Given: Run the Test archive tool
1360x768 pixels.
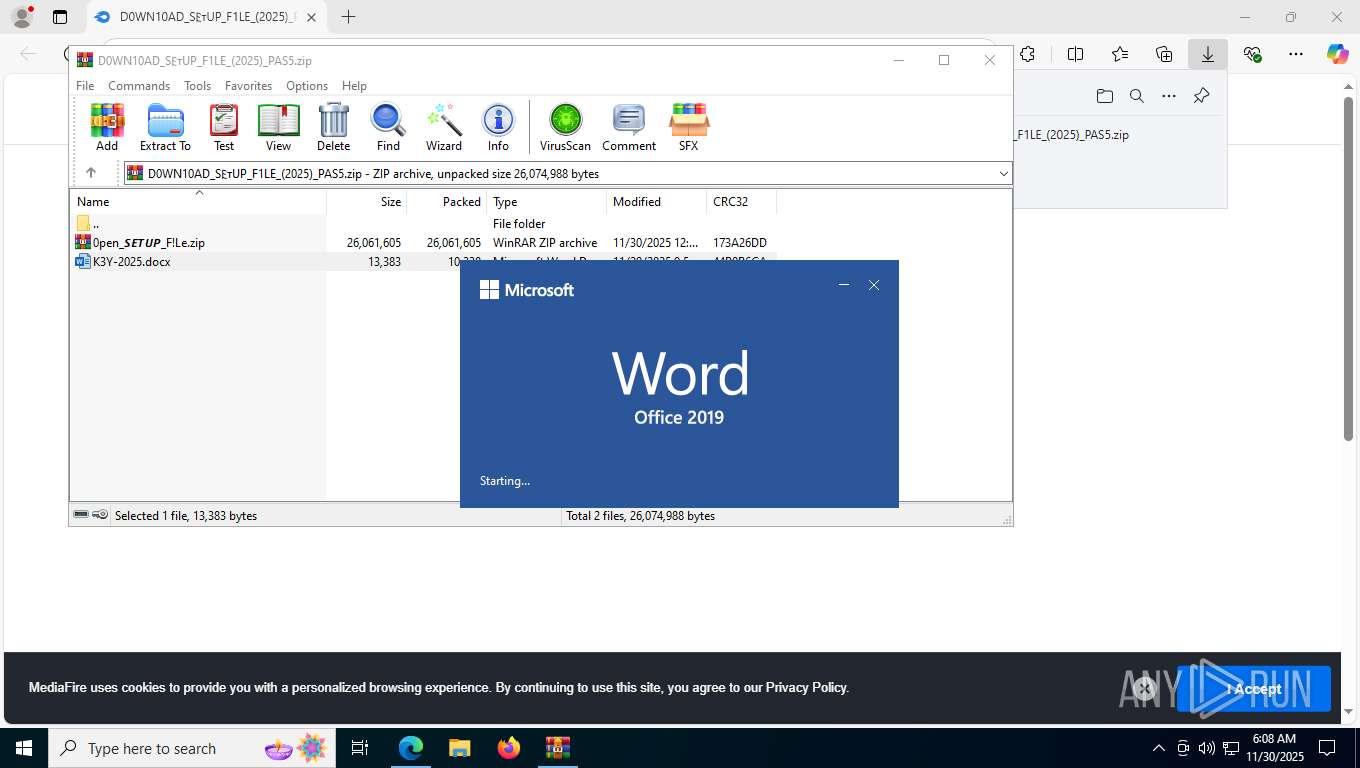Looking at the screenshot, I should click(224, 127).
